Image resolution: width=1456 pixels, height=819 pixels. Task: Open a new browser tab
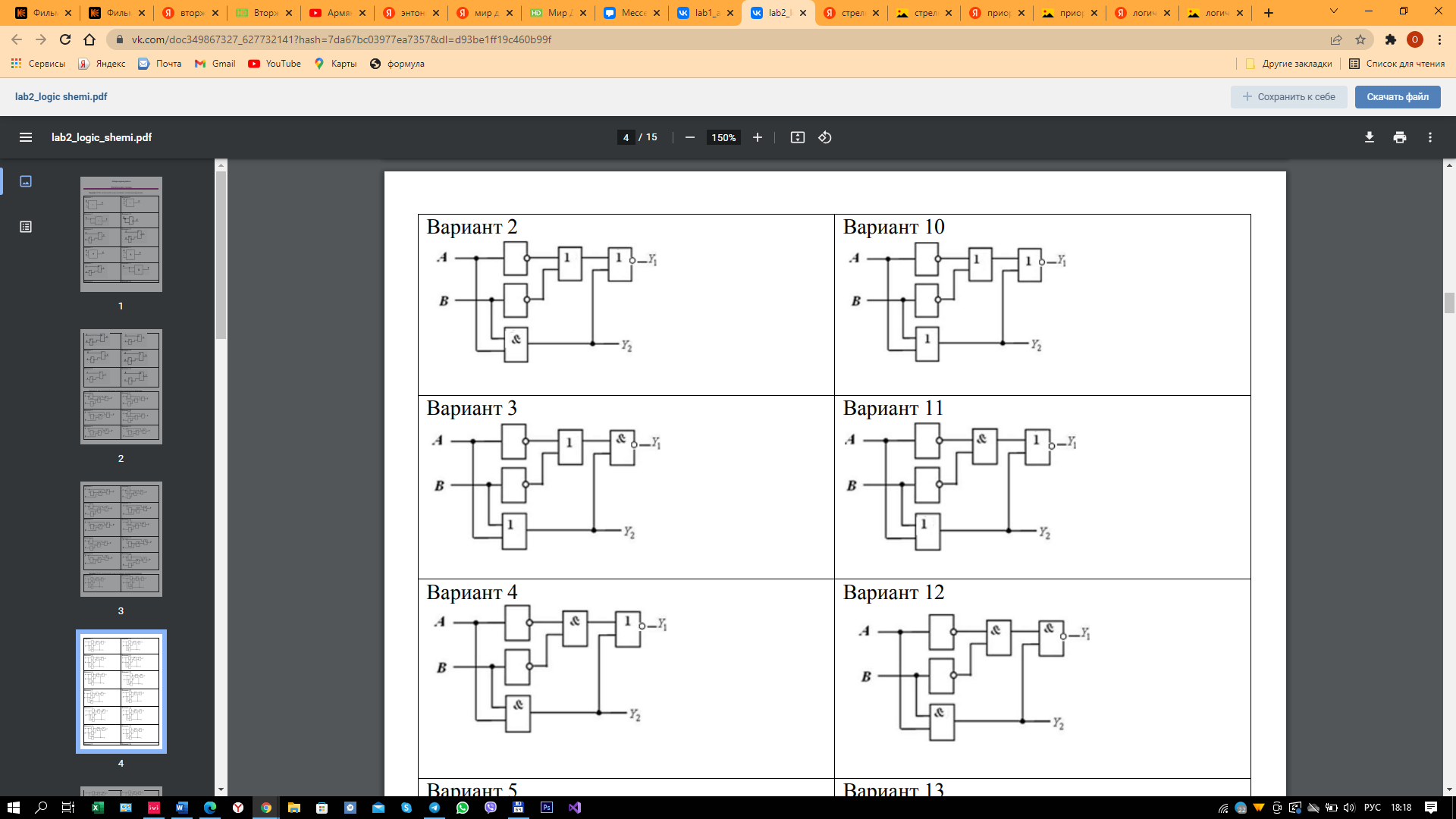1269,13
